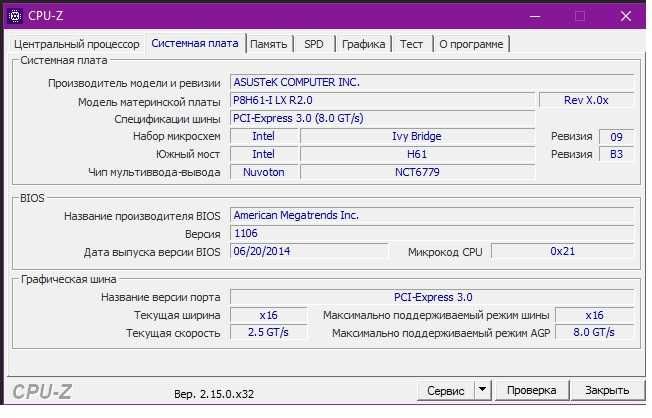
Task: Click the NCT6779 chip value
Action: pyautogui.click(x=417, y=172)
